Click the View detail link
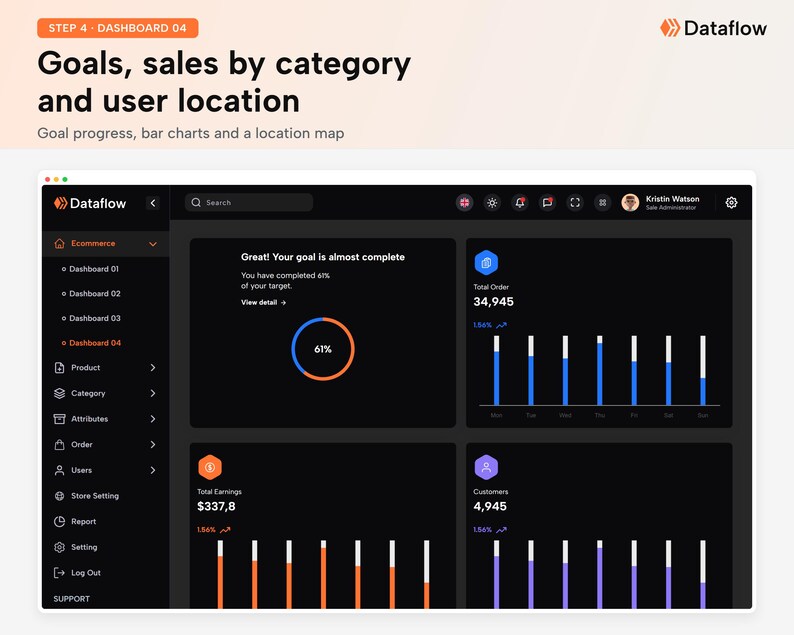Image resolution: width=794 pixels, height=635 pixels. 263,302
